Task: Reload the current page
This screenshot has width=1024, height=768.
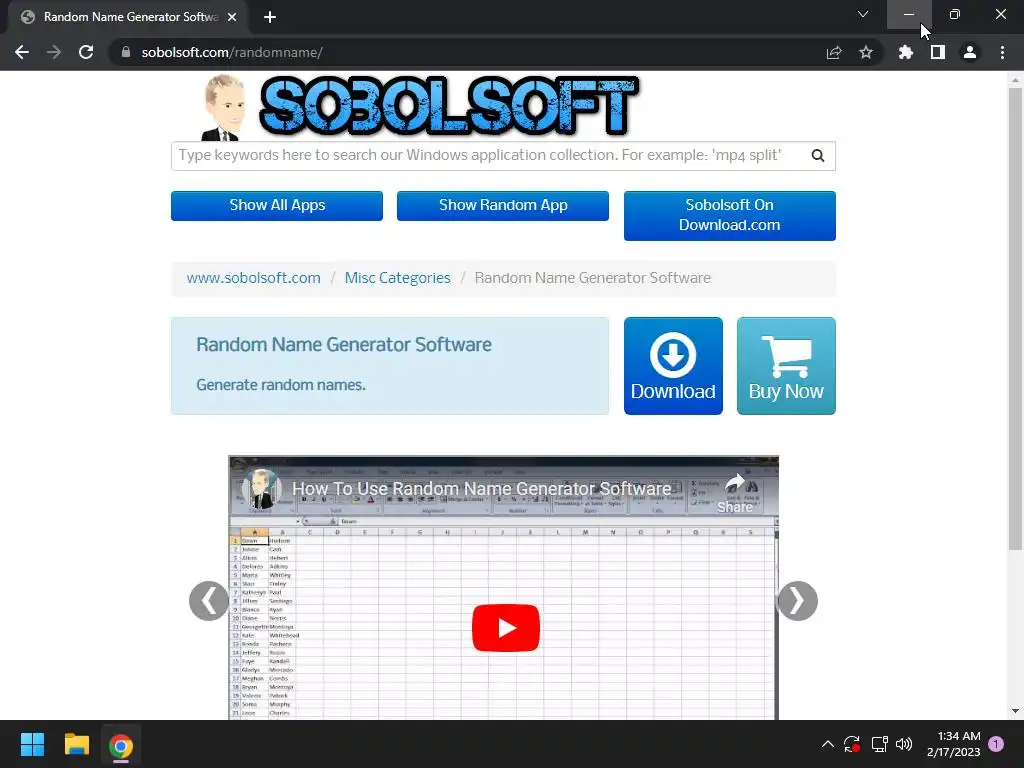Action: pyautogui.click(x=86, y=52)
